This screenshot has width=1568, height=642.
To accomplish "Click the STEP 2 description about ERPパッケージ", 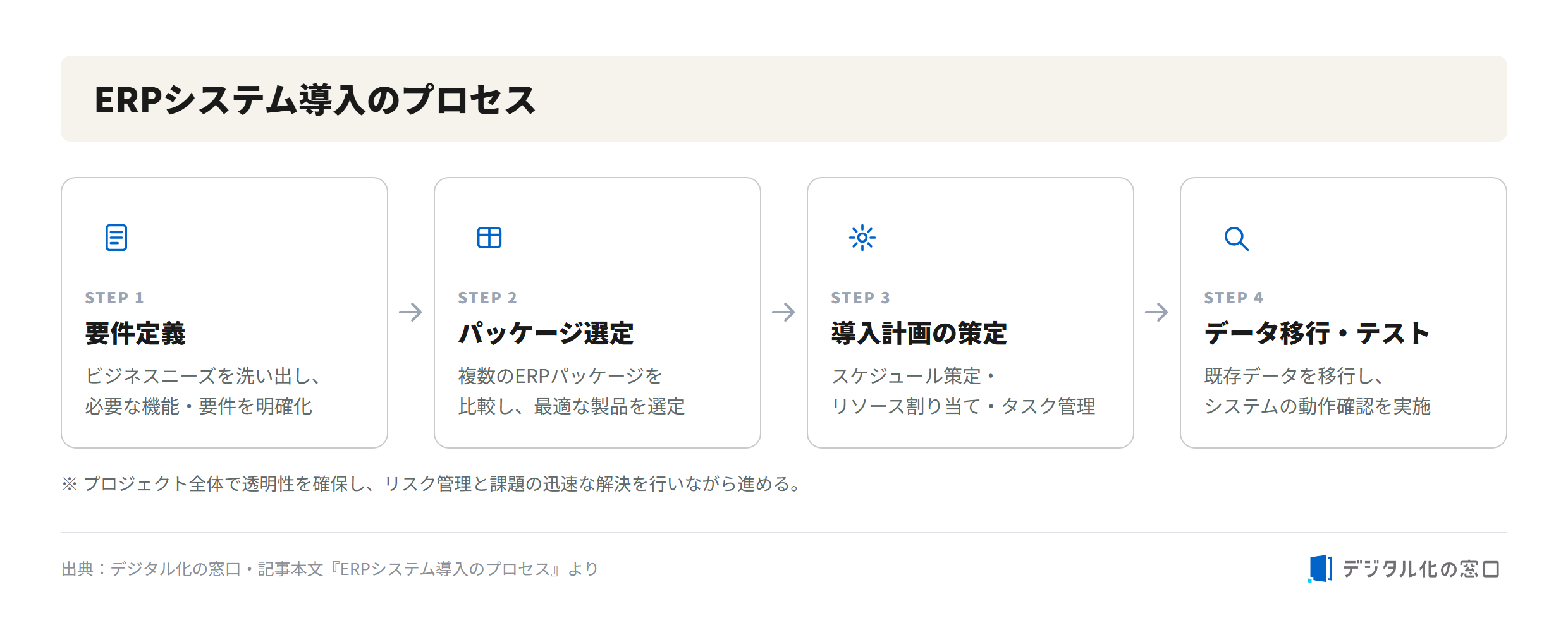I will click(572, 391).
